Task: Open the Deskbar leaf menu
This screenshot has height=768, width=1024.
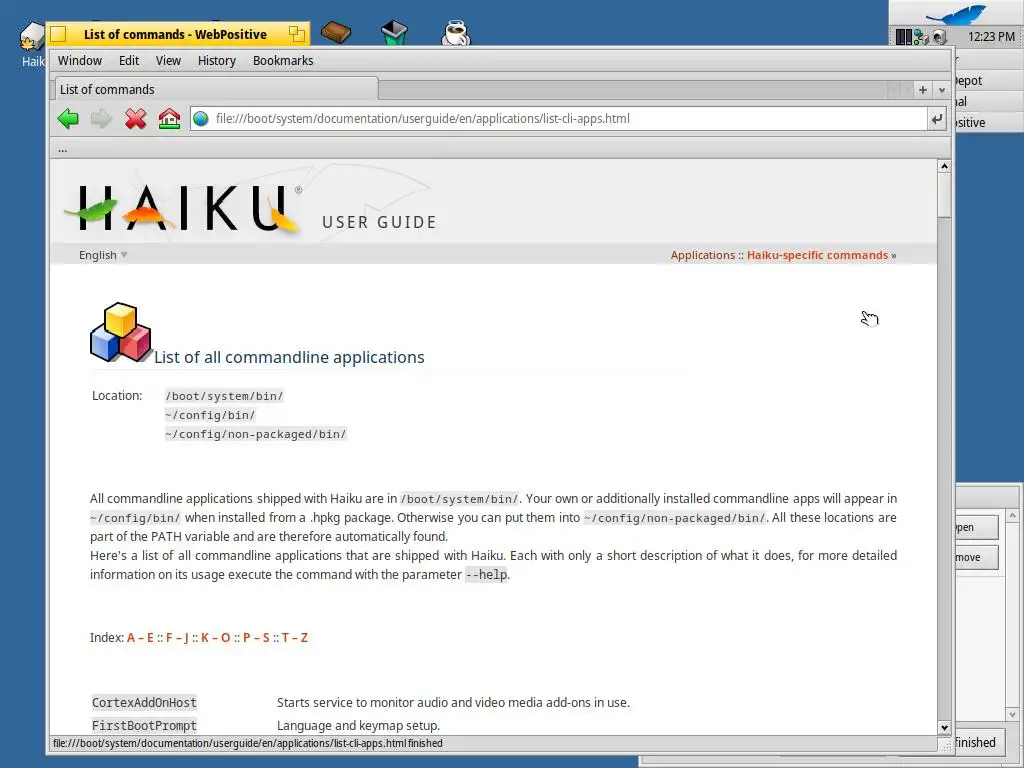Action: (956, 12)
